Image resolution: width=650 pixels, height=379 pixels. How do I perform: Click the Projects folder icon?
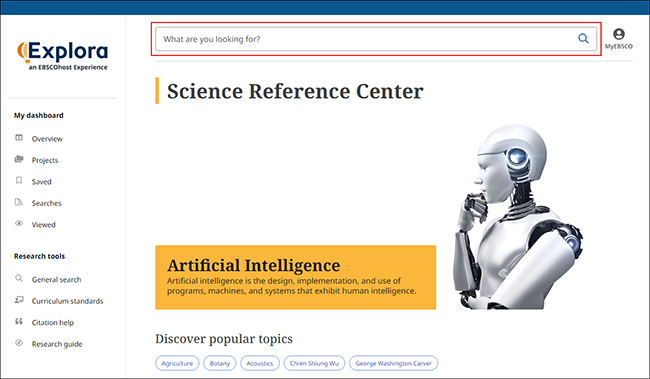tap(19, 159)
